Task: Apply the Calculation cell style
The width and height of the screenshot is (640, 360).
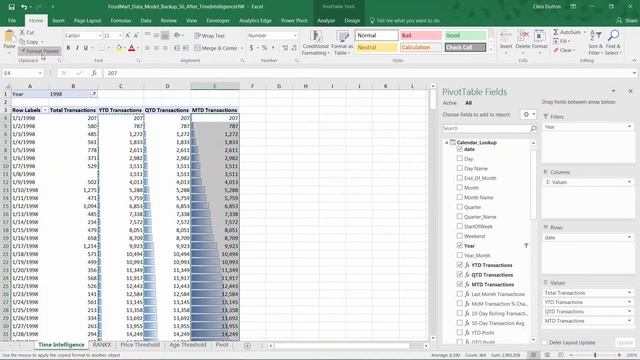Action: [x=420, y=47]
